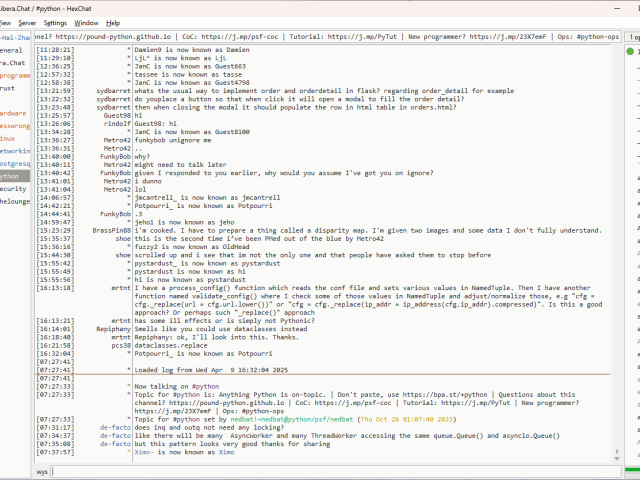Open the Window menu
Image resolution: width=640 pixels, height=480 pixels.
[87, 22]
